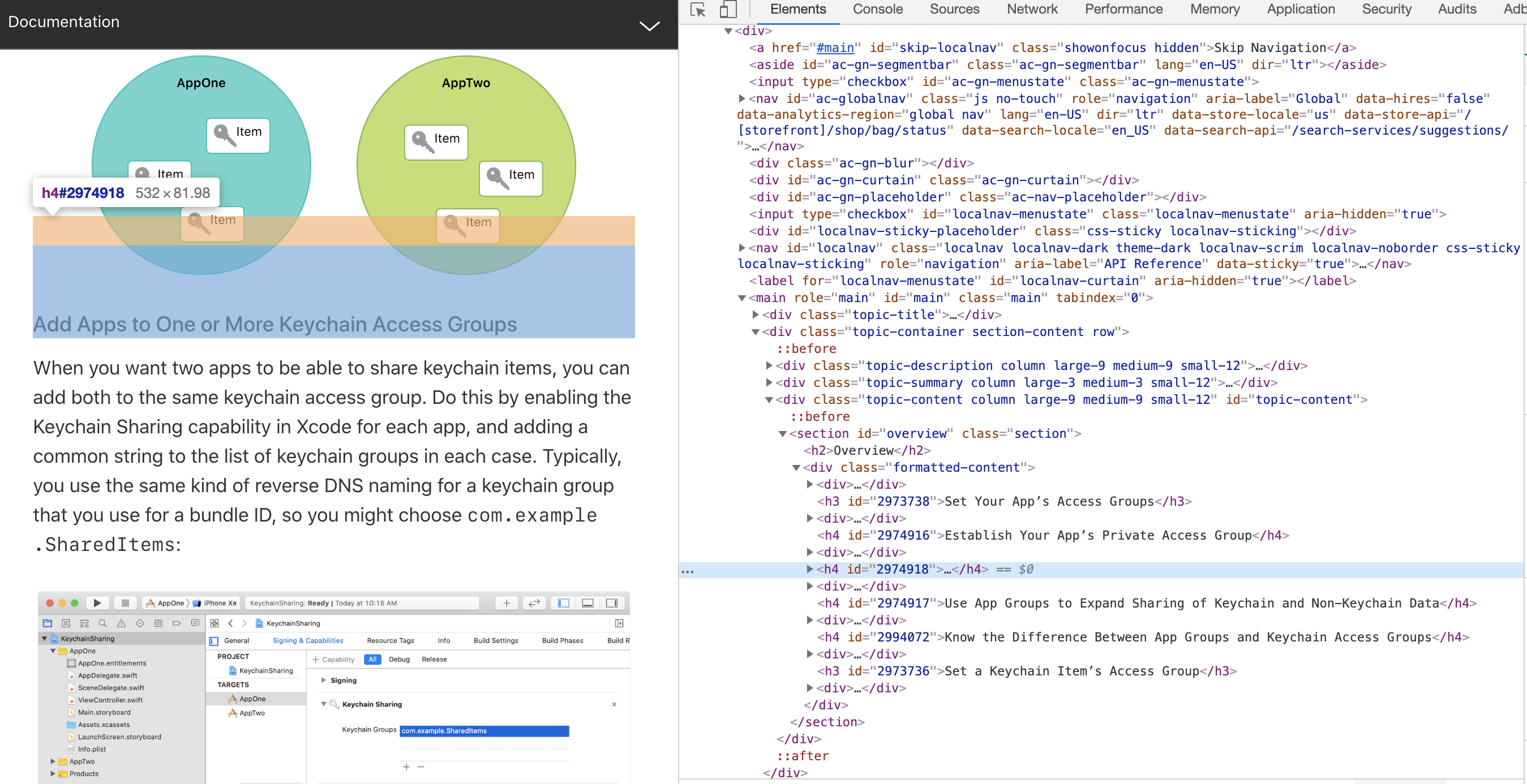The height and width of the screenshot is (784, 1527).
Task: Click the DevTools inspect element icon
Action: [x=698, y=10]
